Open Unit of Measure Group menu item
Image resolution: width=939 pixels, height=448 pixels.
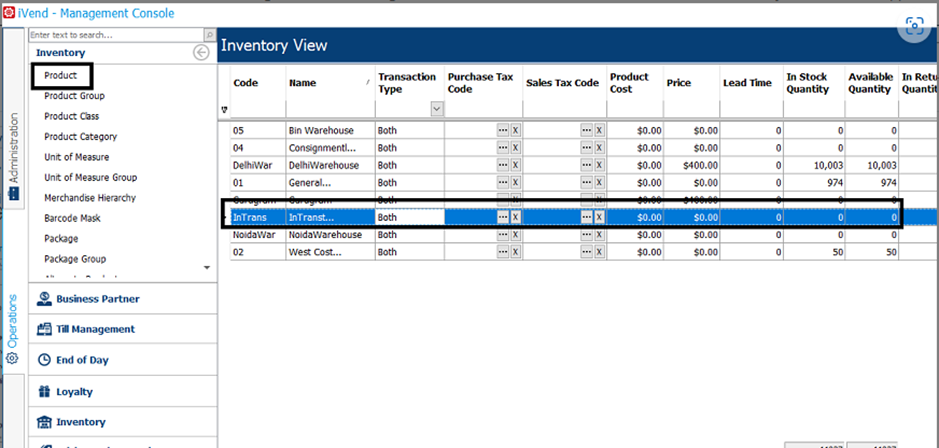[x=90, y=177]
